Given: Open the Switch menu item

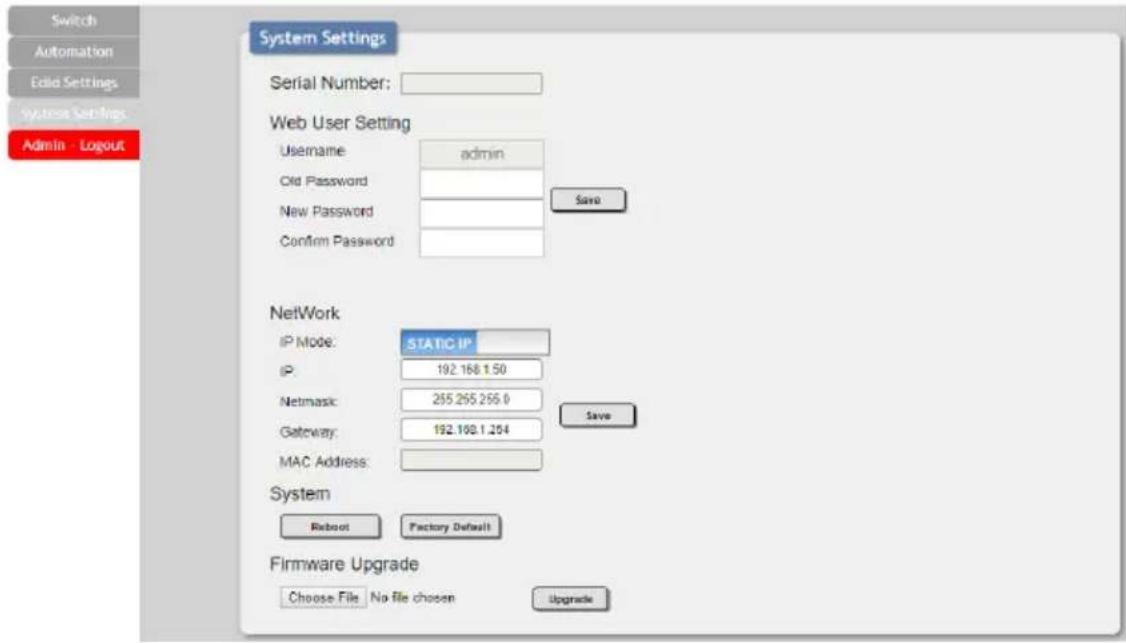Looking at the screenshot, I should (74, 21).
